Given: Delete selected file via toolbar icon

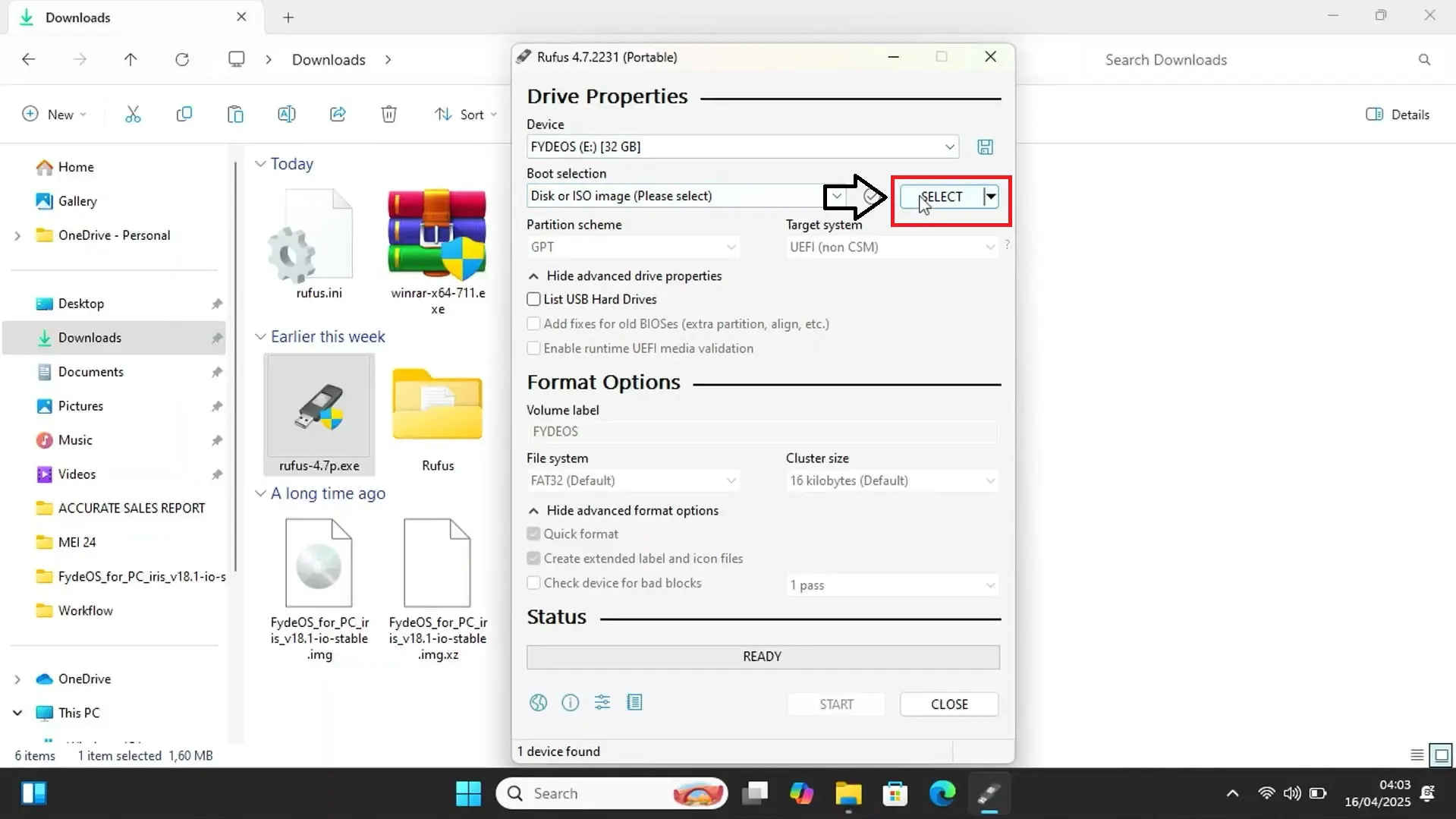Looking at the screenshot, I should pyautogui.click(x=388, y=114).
